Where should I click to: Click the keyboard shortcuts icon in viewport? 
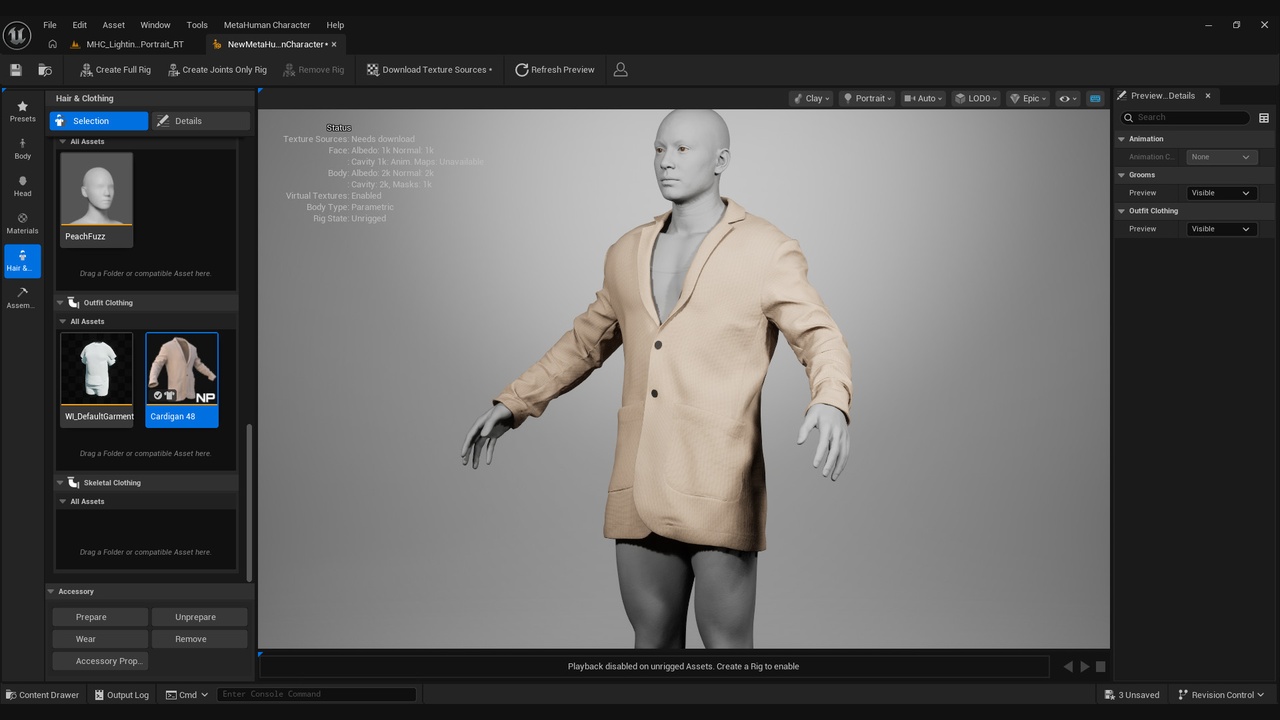tap(1095, 98)
